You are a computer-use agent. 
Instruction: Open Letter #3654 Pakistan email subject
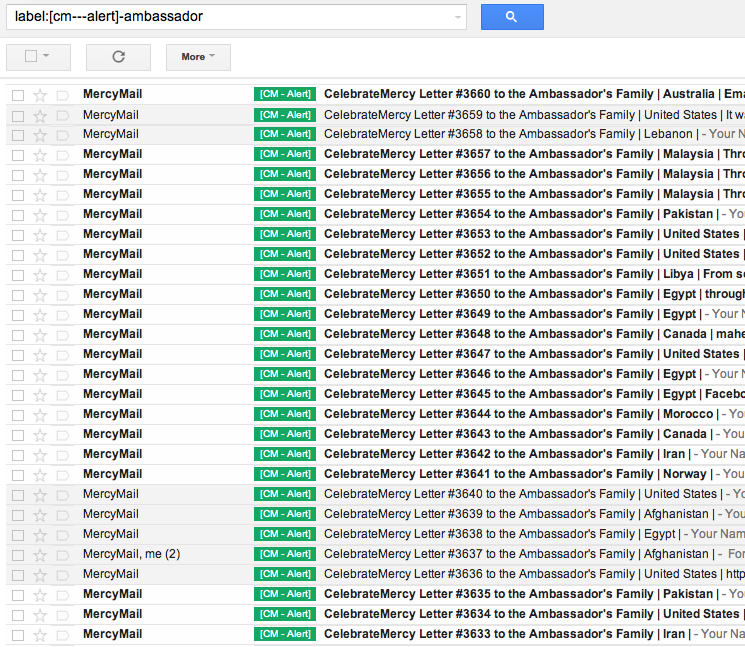(521, 214)
